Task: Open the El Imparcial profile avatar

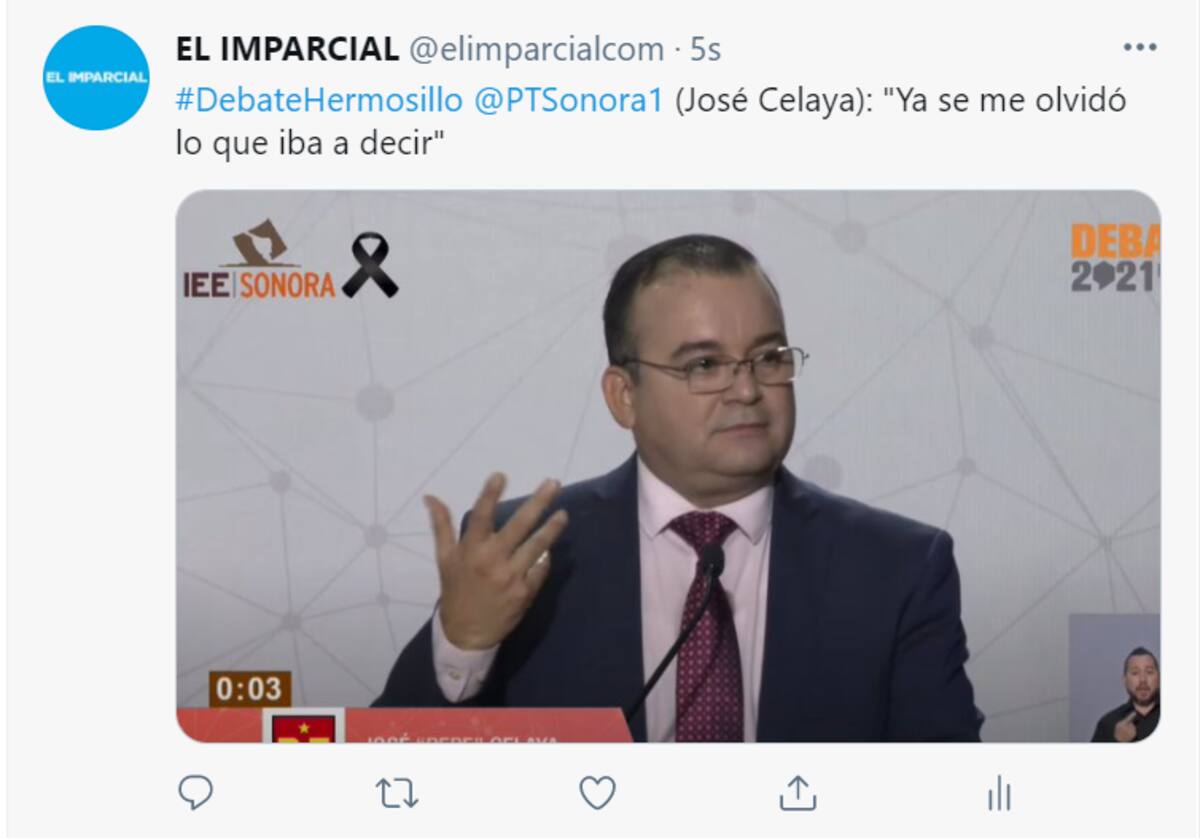Action: [x=96, y=78]
